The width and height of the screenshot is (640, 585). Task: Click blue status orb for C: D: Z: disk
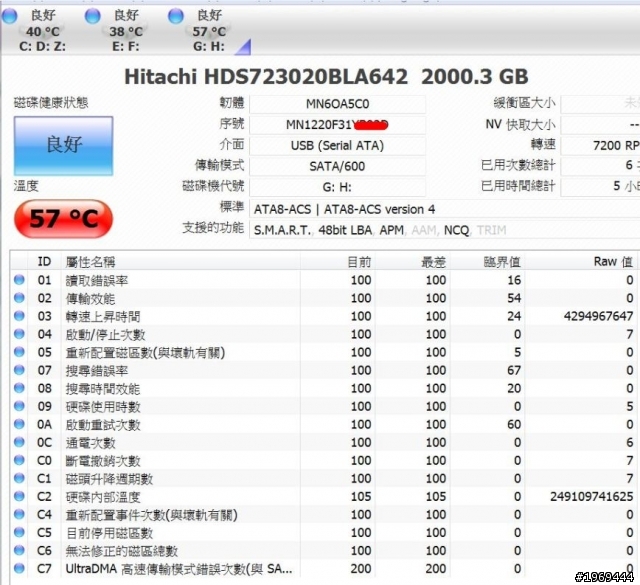(9, 16)
